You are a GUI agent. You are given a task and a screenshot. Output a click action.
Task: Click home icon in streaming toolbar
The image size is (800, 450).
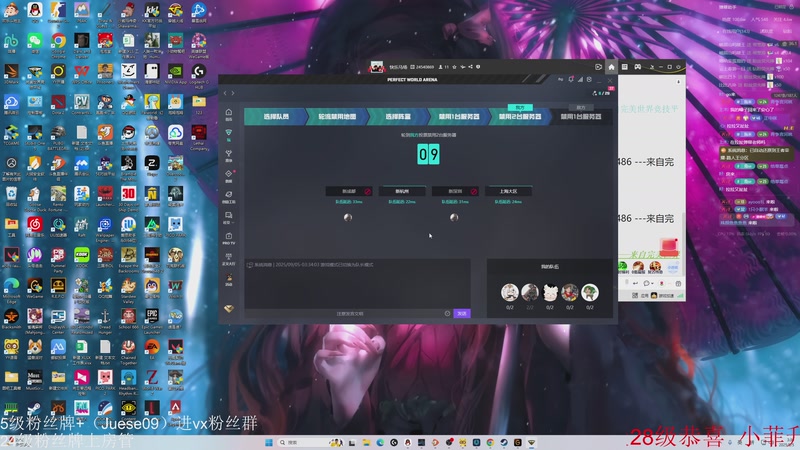click(x=611, y=67)
